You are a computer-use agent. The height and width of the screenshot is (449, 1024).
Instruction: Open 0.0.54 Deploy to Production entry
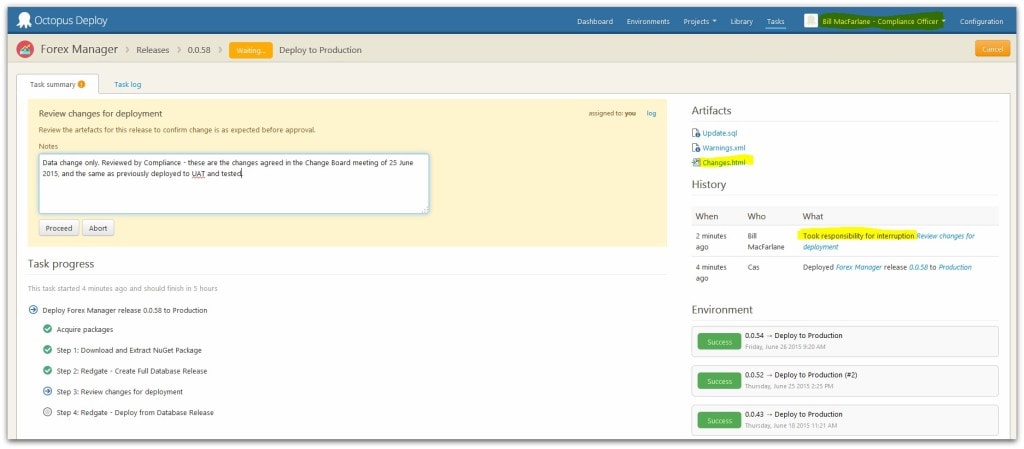(793, 335)
